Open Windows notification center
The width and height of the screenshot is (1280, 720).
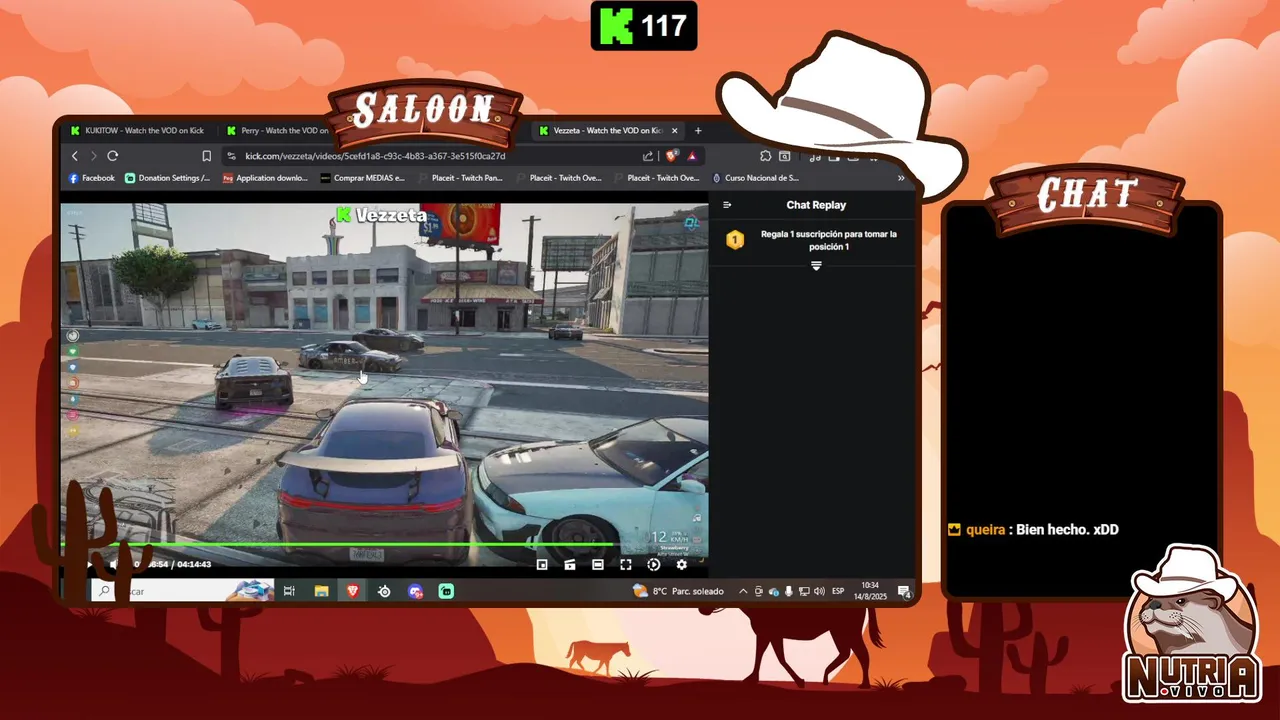click(x=904, y=592)
